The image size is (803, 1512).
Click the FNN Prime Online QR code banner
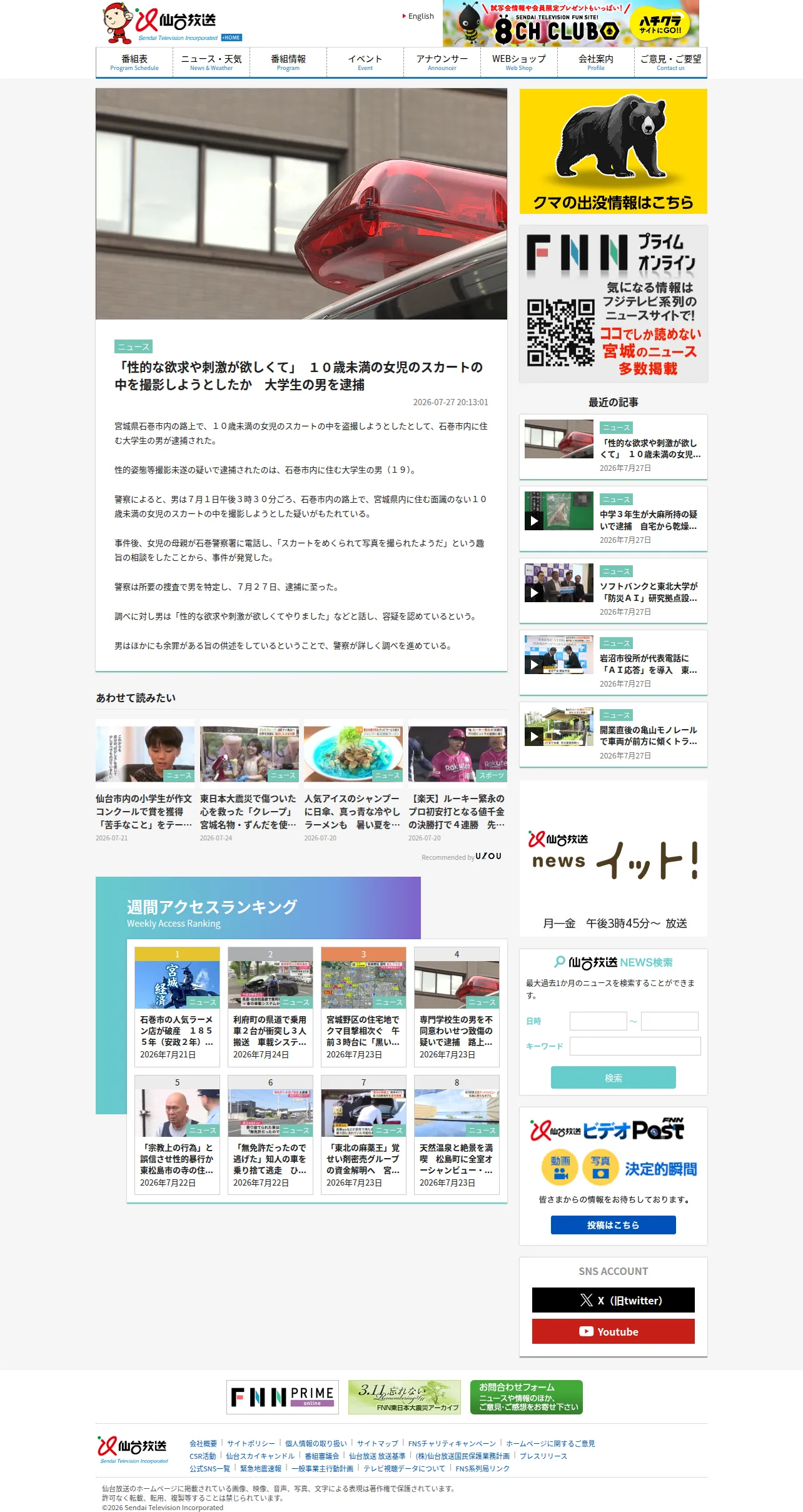613,304
